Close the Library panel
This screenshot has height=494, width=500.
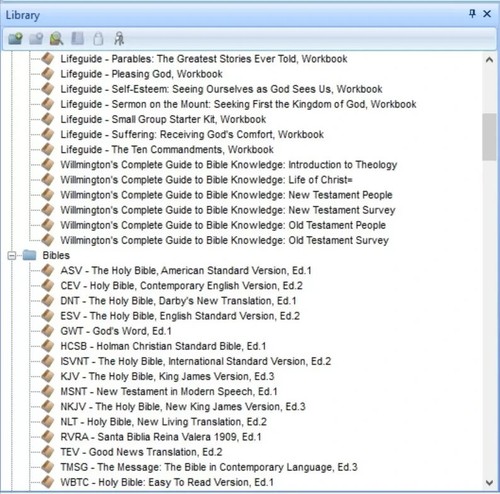(487, 14)
